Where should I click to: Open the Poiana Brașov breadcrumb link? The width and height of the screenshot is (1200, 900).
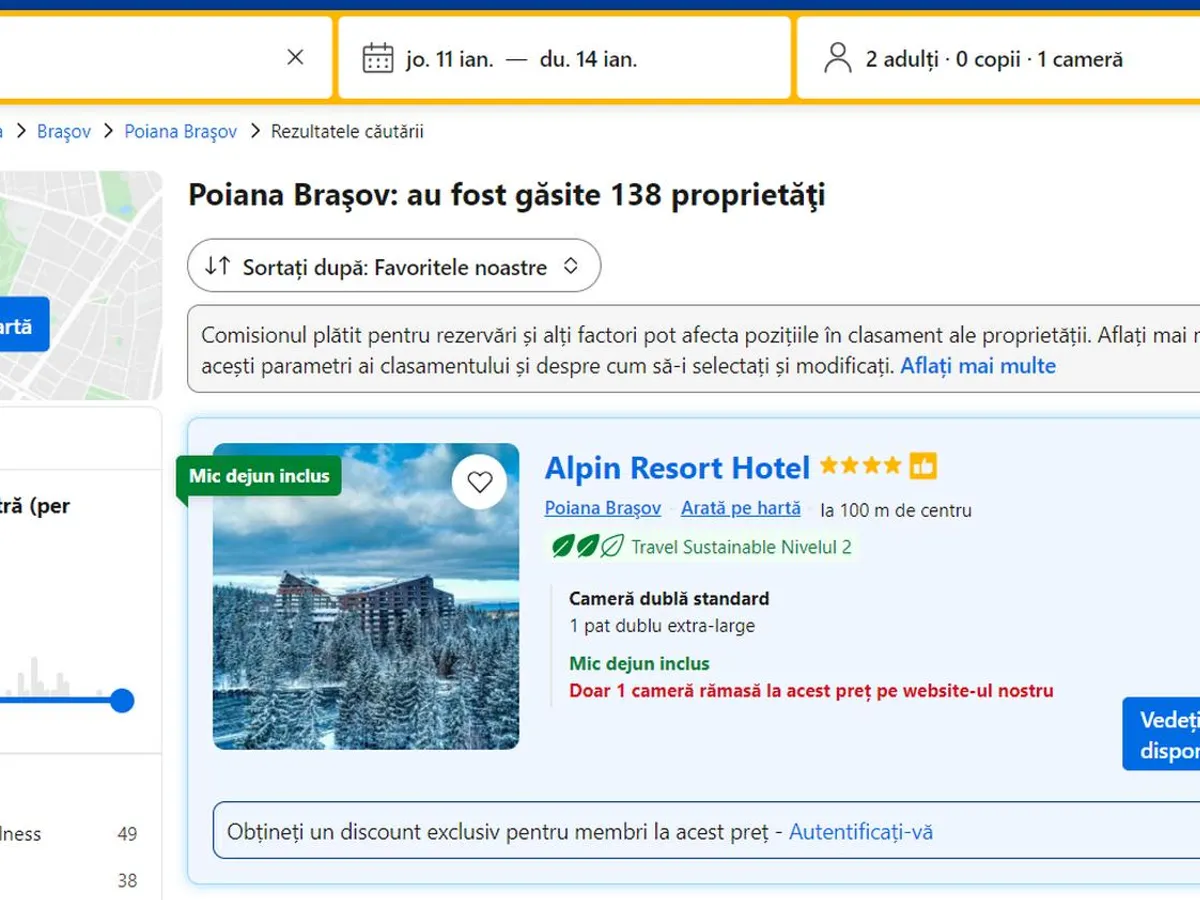[x=180, y=131]
